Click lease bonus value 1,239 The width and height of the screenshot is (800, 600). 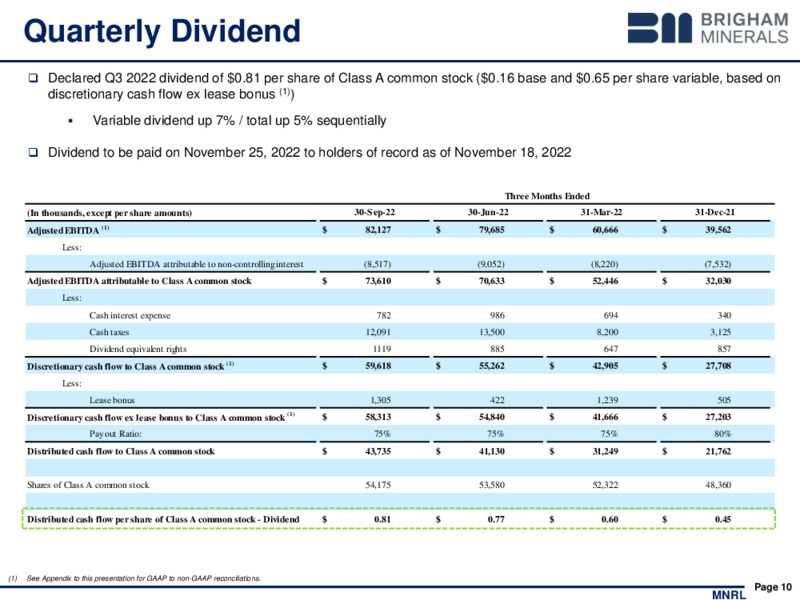[x=607, y=401]
